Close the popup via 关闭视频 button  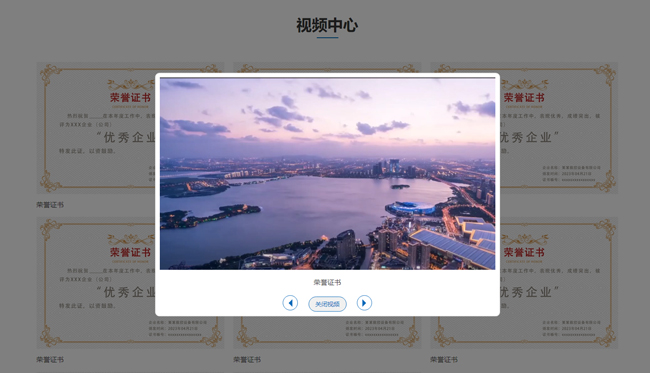[x=327, y=304]
